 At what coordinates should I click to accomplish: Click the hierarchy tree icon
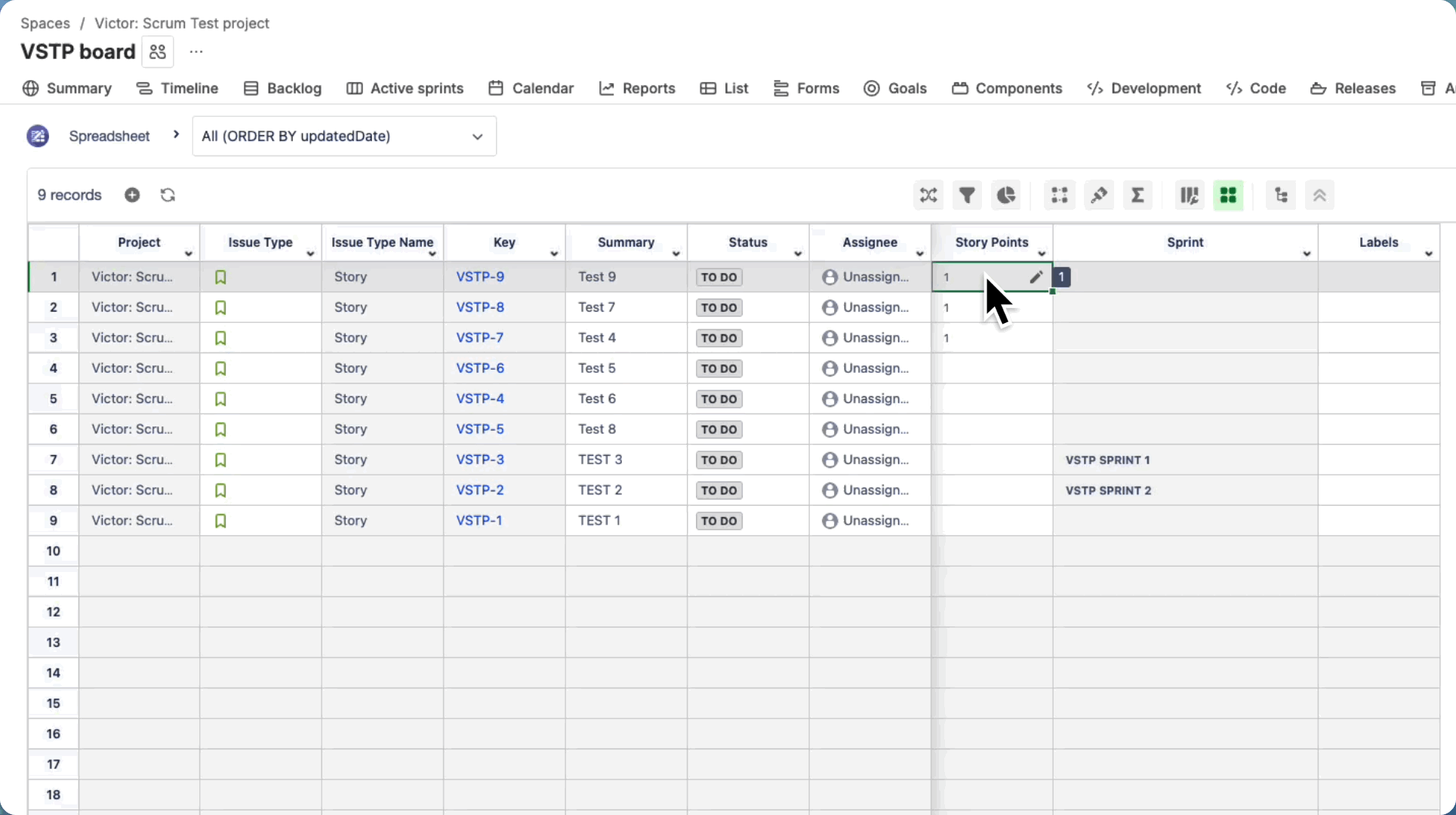point(1281,195)
